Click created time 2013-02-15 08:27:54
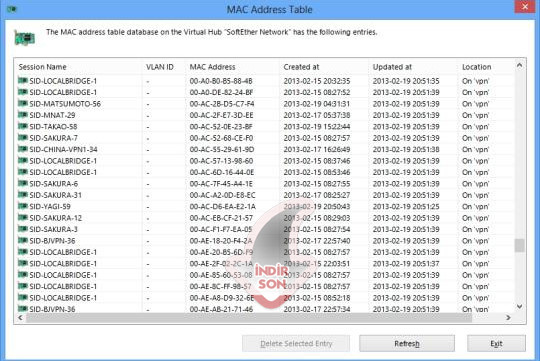Image resolution: width=540 pixels, height=361 pixels. click(317, 229)
